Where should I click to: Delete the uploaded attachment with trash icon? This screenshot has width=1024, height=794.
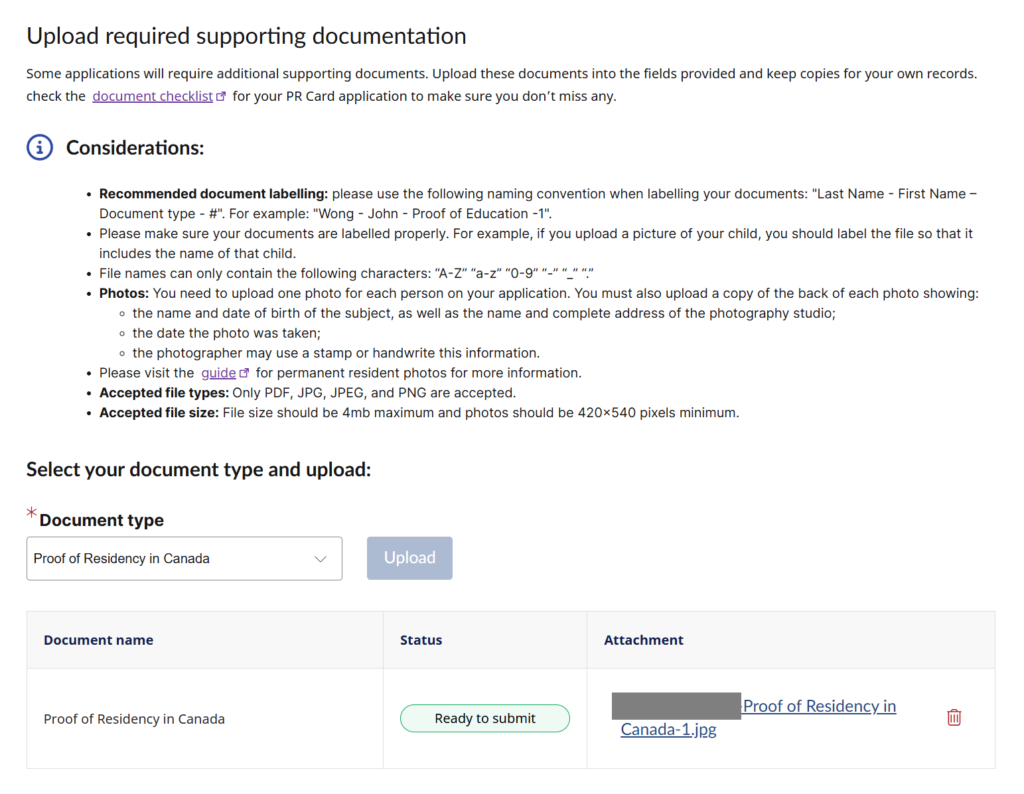point(954,717)
